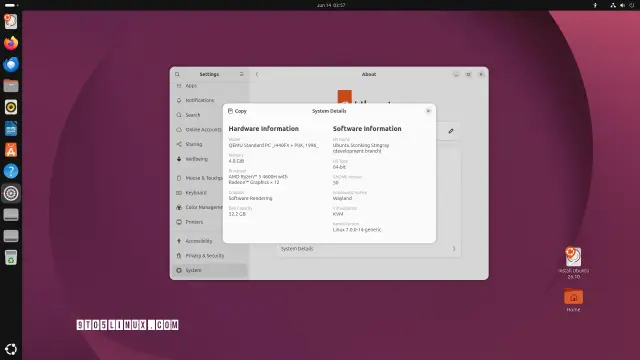Click the second mounted drive dock icon

(x=11, y=236)
